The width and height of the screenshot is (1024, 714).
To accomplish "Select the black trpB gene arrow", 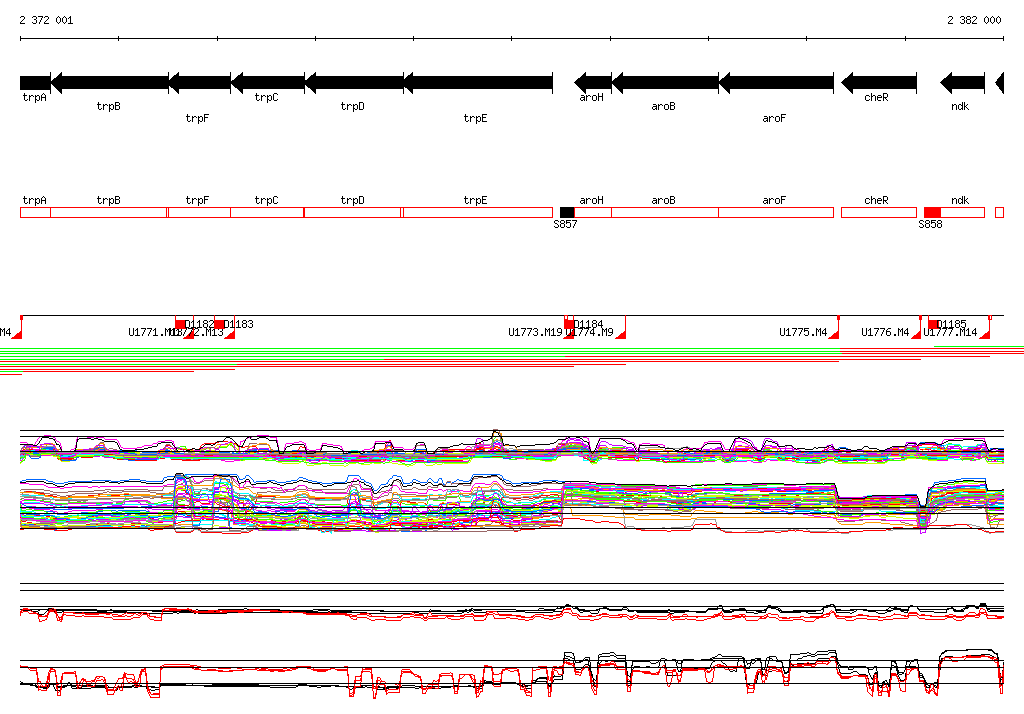I will point(110,83).
